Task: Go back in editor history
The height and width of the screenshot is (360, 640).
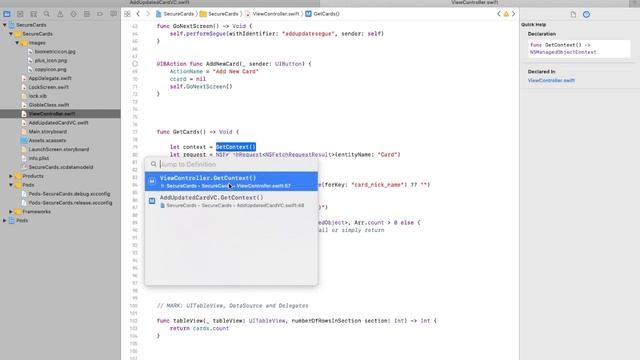Action: click(138, 14)
